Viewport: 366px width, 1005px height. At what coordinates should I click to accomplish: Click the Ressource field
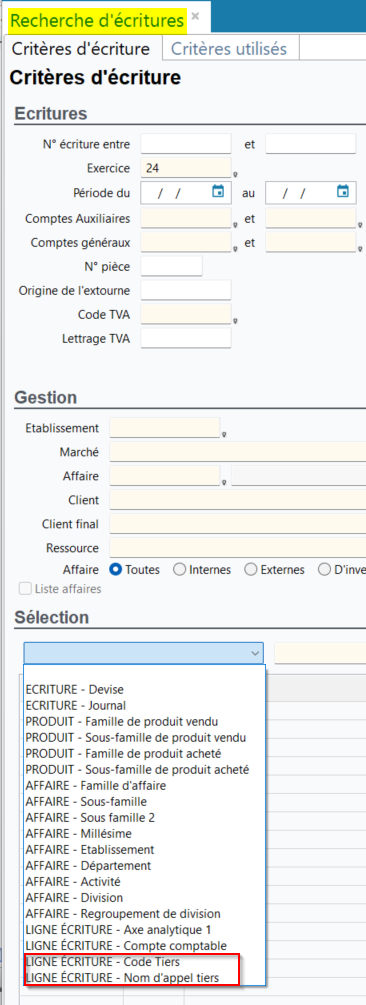point(238,548)
